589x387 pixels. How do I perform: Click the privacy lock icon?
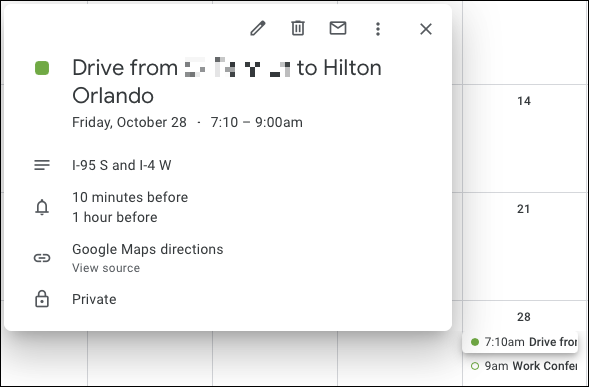click(x=42, y=299)
